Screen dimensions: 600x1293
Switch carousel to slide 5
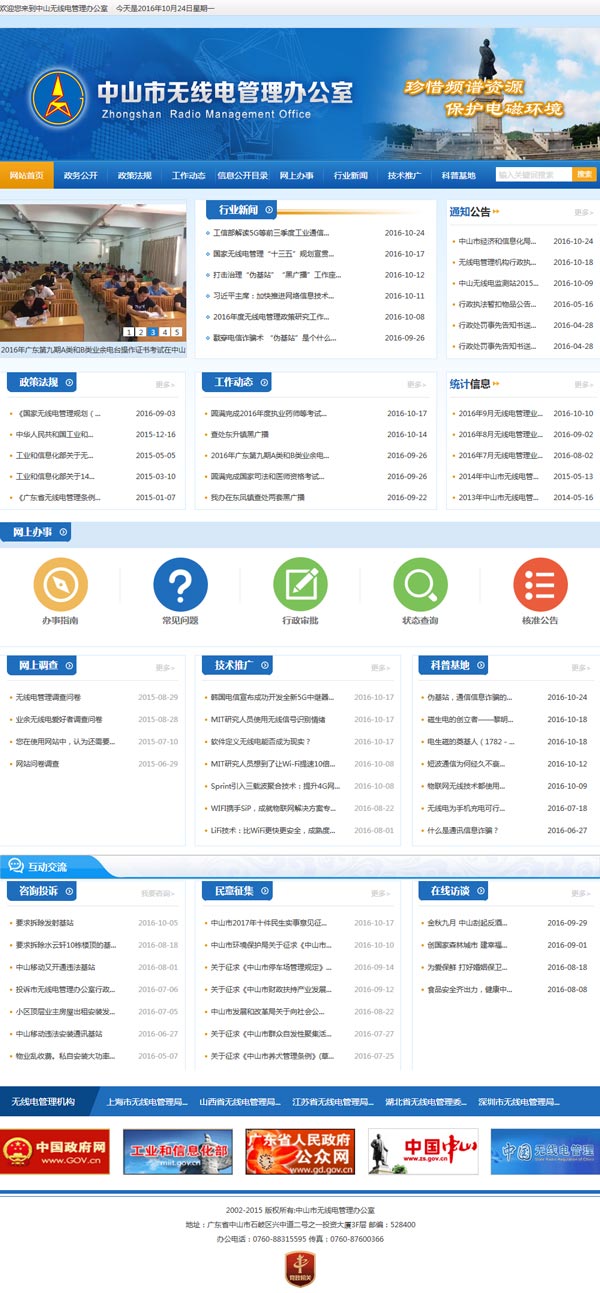coord(177,332)
